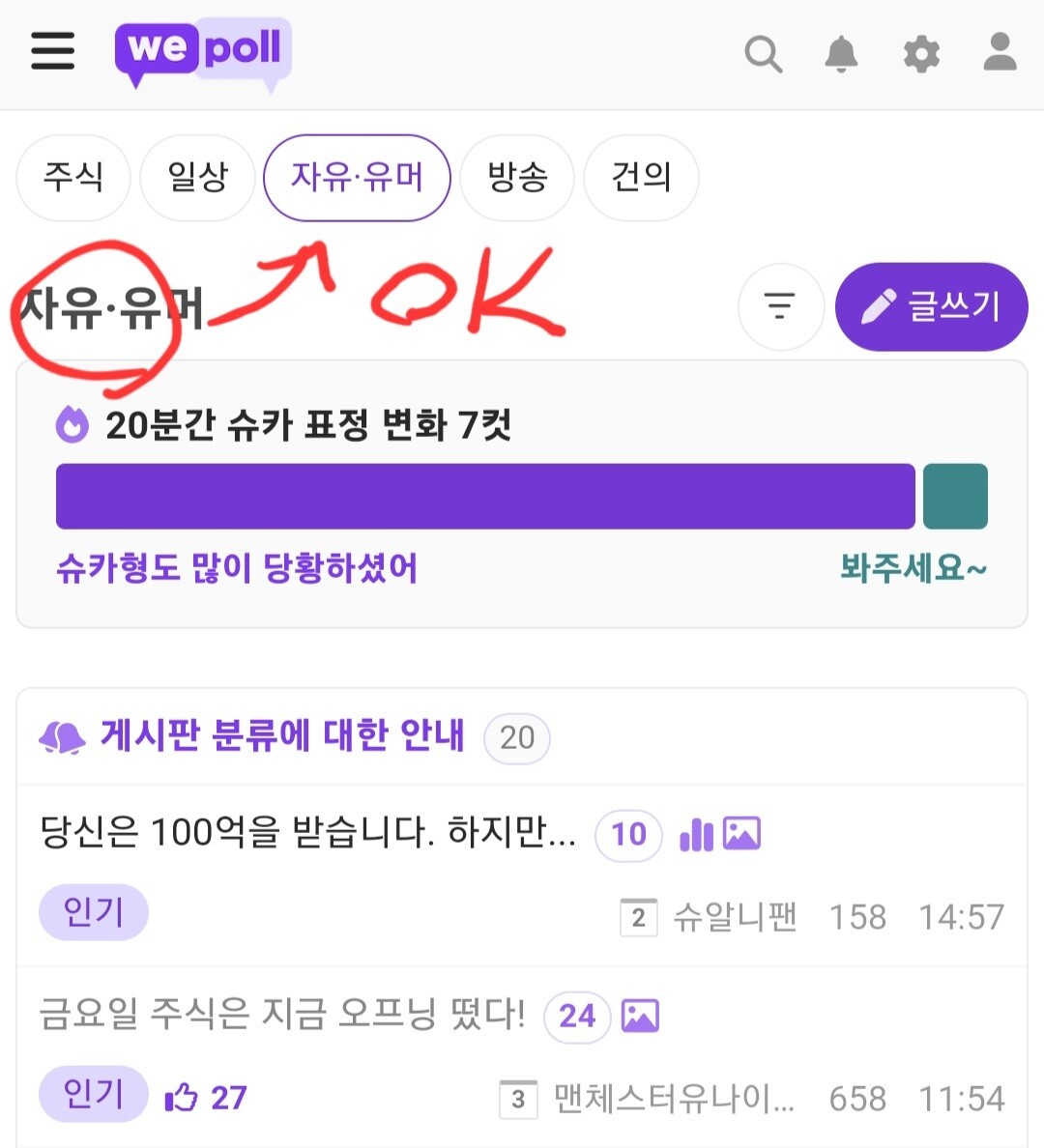Click the wepoll logo
The height and width of the screenshot is (1148, 1044).
(x=203, y=53)
